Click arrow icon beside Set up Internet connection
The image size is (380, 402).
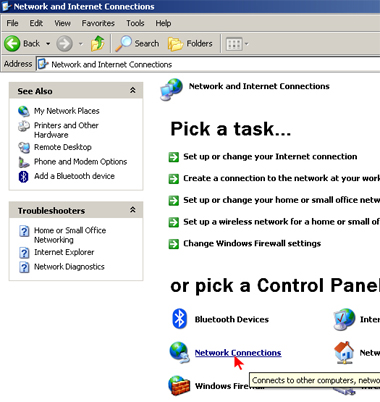[x=174, y=157]
